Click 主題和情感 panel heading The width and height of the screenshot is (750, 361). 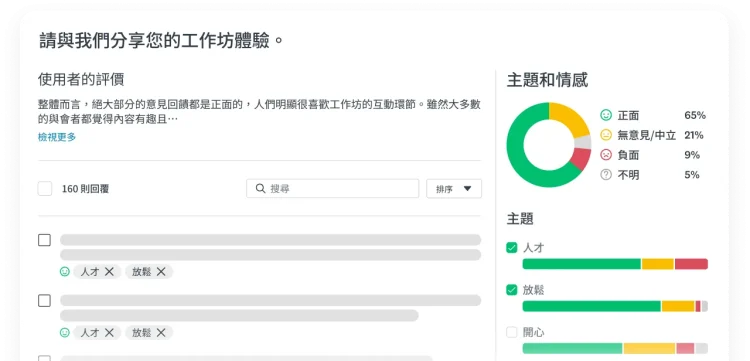pyautogui.click(x=547, y=80)
